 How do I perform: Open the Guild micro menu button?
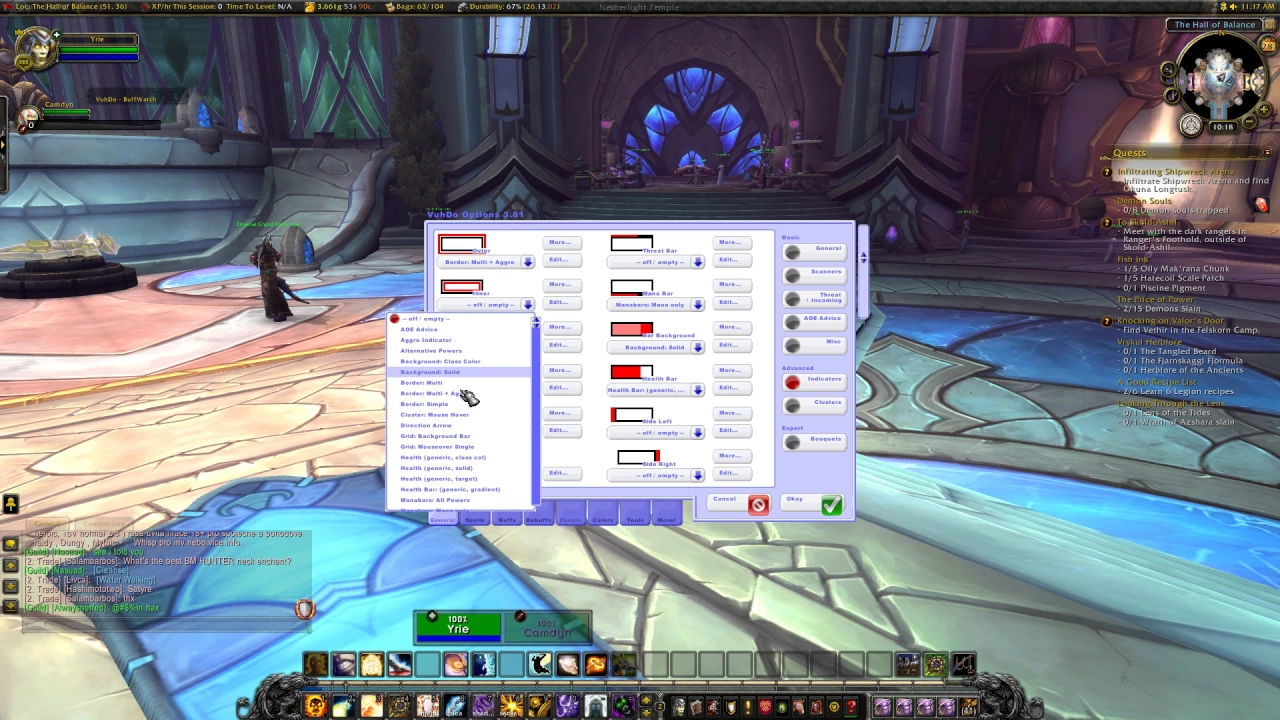pyautogui.click(x=765, y=706)
